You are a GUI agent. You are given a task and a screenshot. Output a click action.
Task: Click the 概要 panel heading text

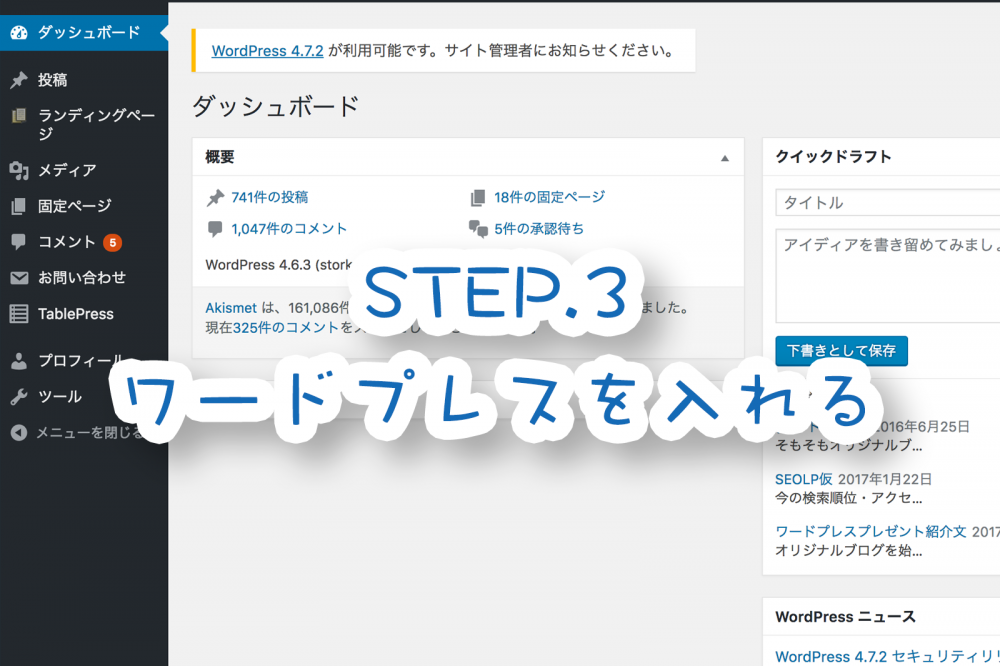220,157
